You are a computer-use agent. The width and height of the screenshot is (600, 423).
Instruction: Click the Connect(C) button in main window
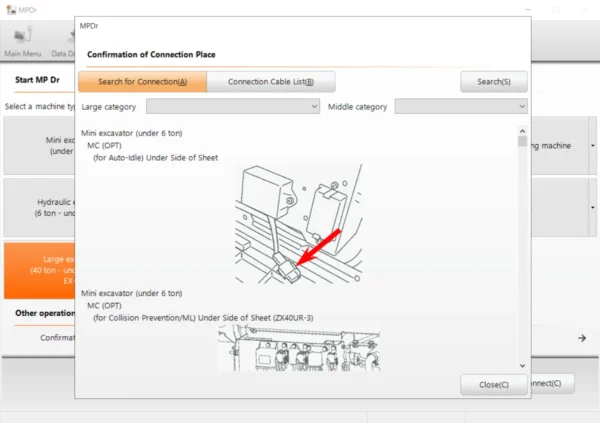[552, 383]
